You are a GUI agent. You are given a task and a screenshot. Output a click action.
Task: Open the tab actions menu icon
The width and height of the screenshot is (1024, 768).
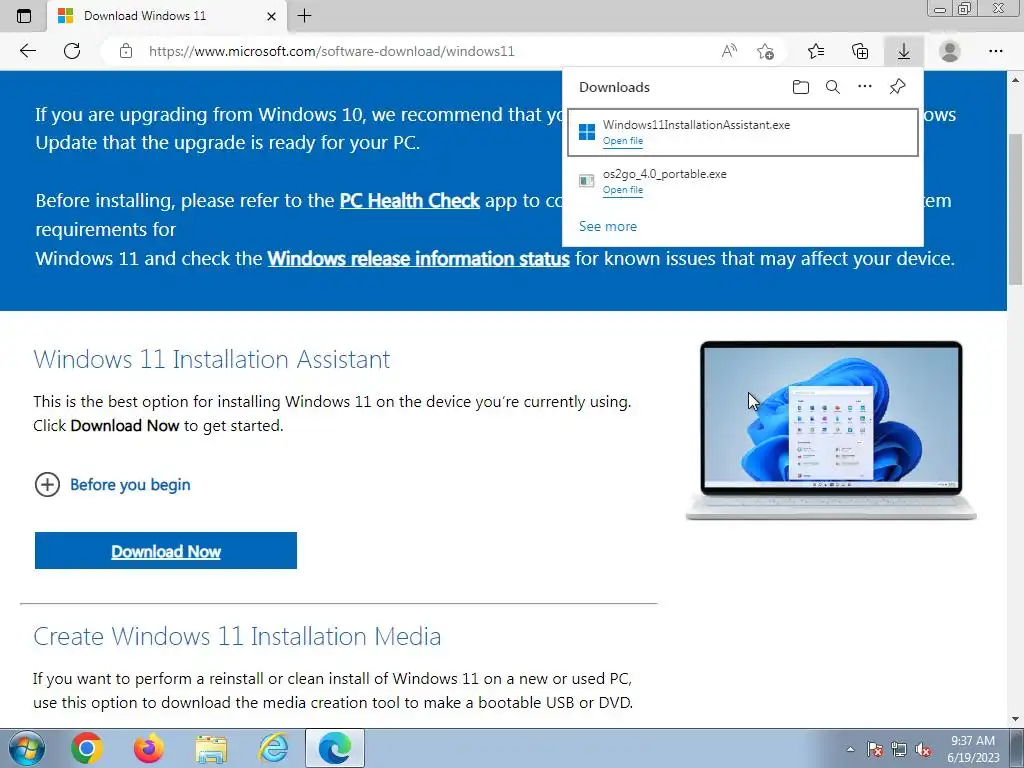[24, 16]
